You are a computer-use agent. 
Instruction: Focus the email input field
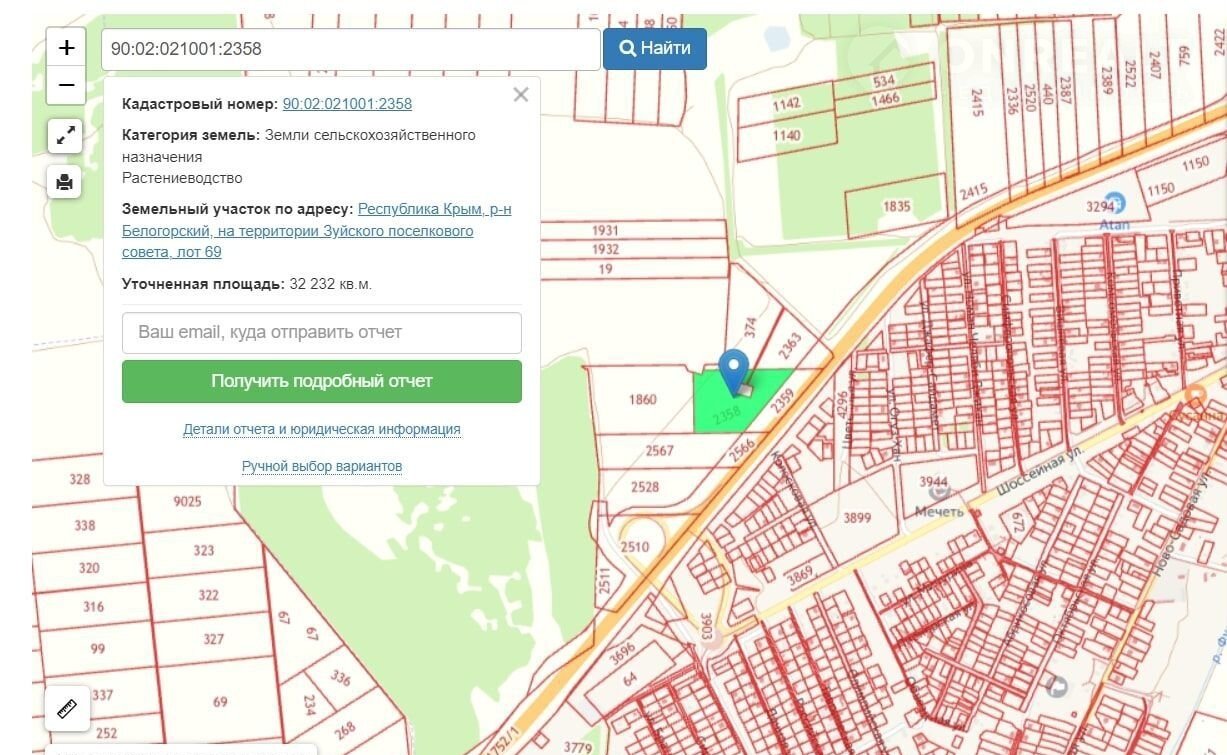[321, 333]
